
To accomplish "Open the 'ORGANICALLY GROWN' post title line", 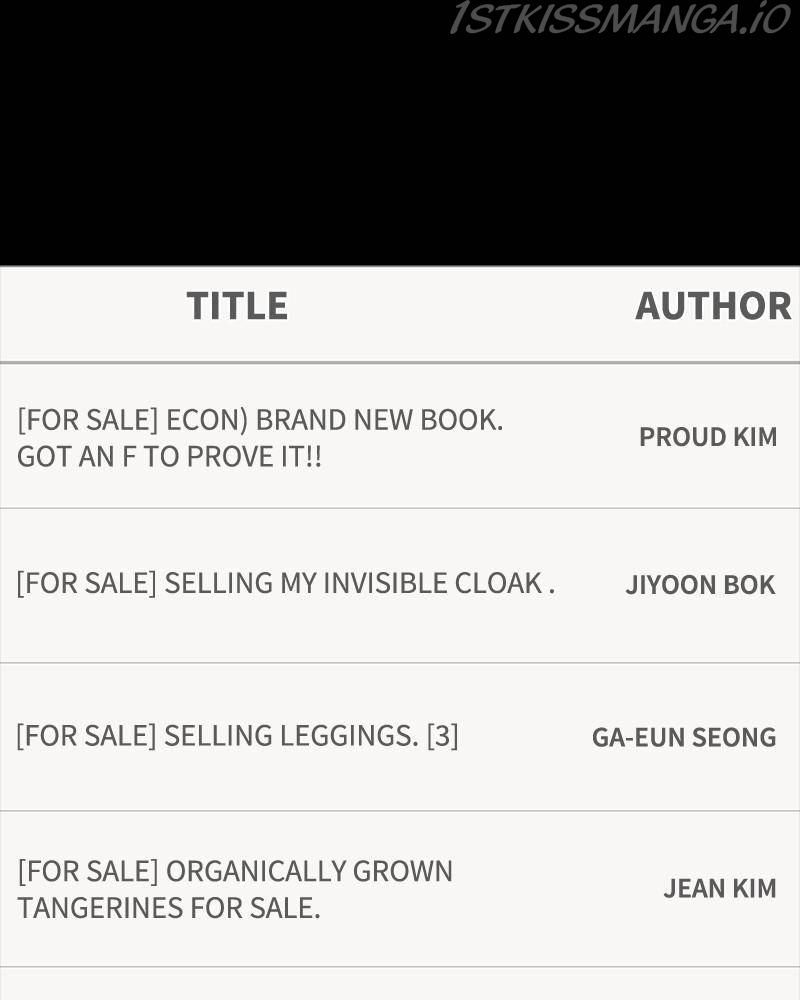I will click(309, 871).
